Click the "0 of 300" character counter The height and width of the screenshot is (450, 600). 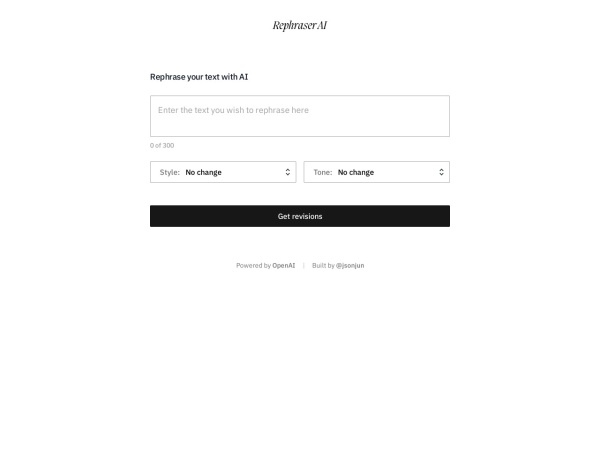(162, 145)
